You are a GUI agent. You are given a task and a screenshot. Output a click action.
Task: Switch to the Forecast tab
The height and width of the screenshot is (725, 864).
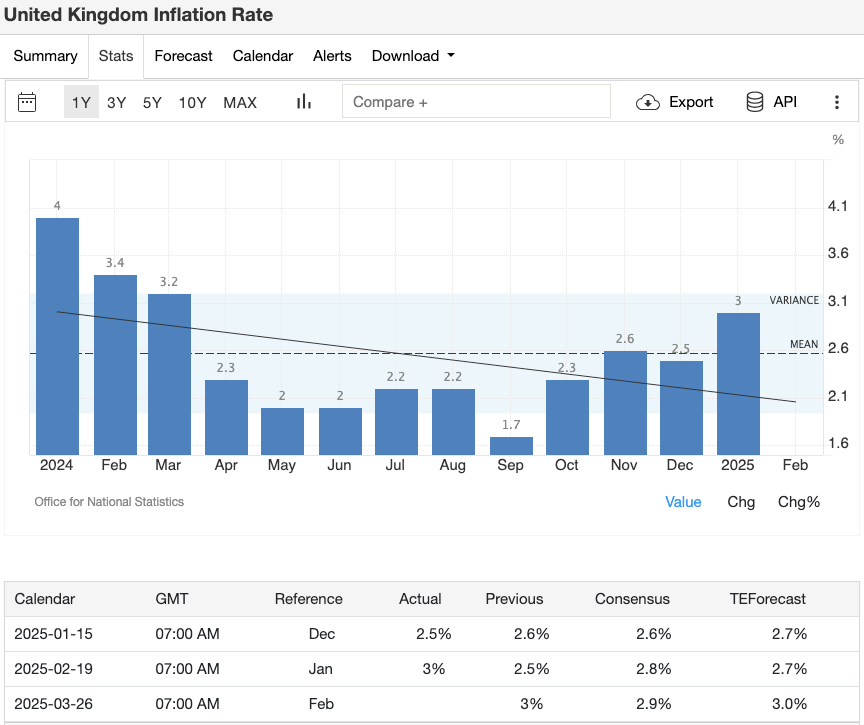[x=183, y=56]
